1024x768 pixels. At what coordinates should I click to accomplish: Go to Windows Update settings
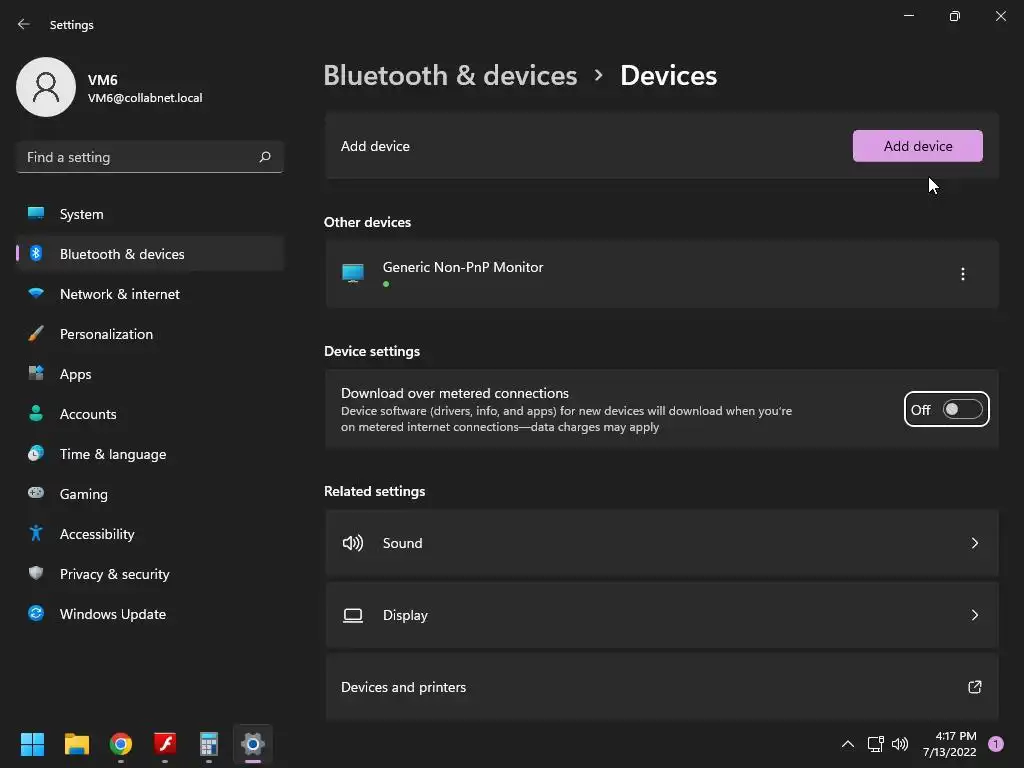pyautogui.click(x=113, y=614)
